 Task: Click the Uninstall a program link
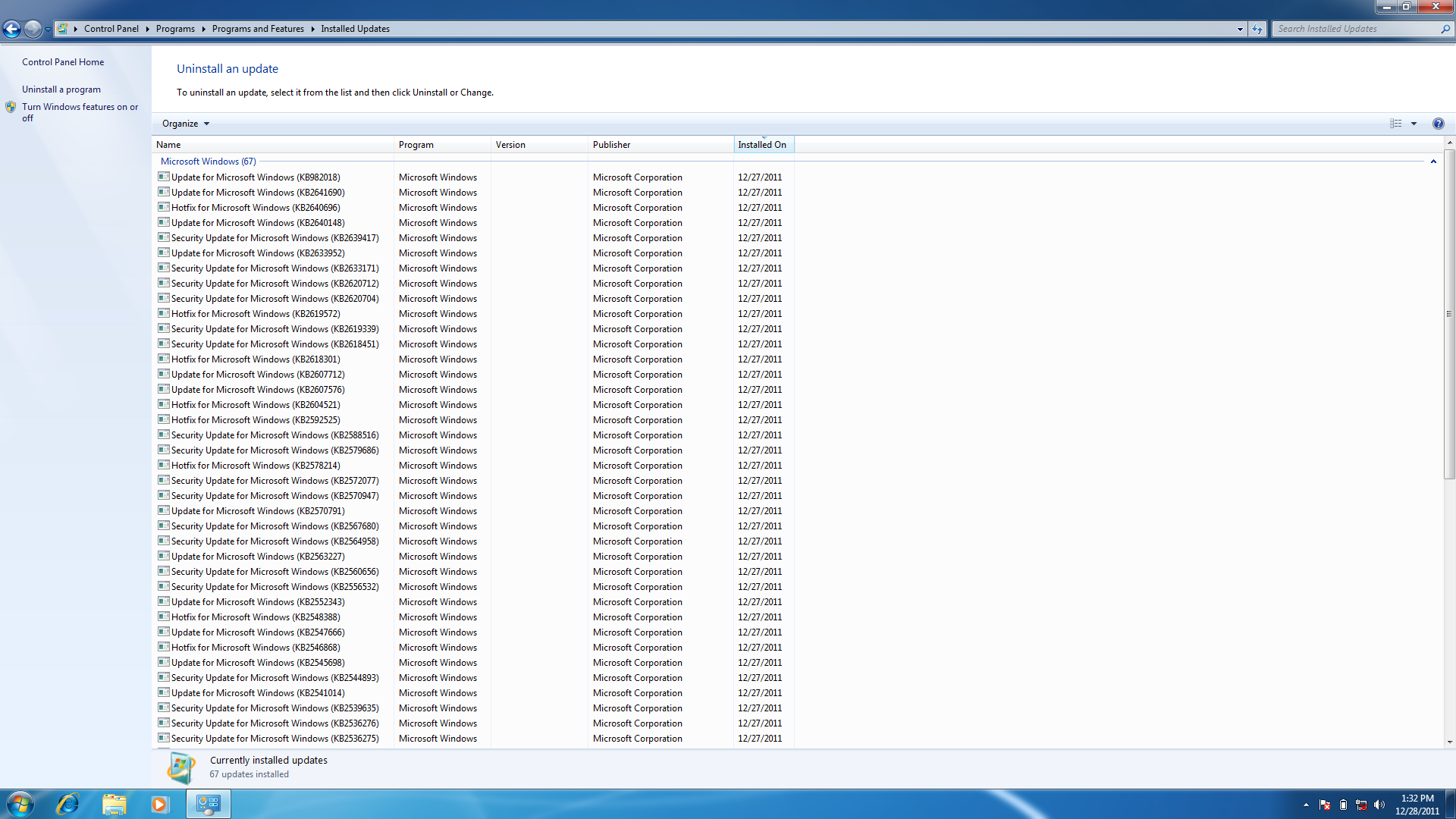[61, 89]
